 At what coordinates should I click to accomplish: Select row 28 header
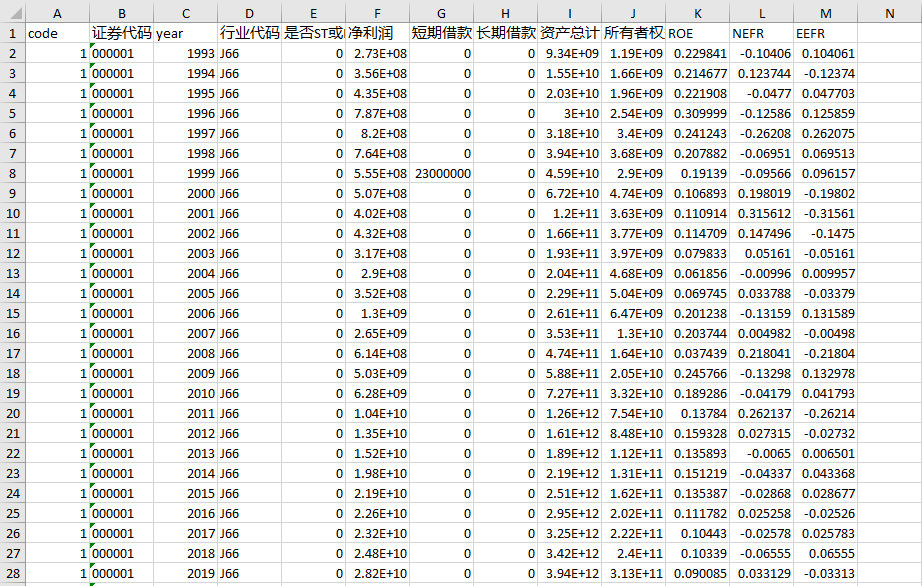(x=13, y=573)
